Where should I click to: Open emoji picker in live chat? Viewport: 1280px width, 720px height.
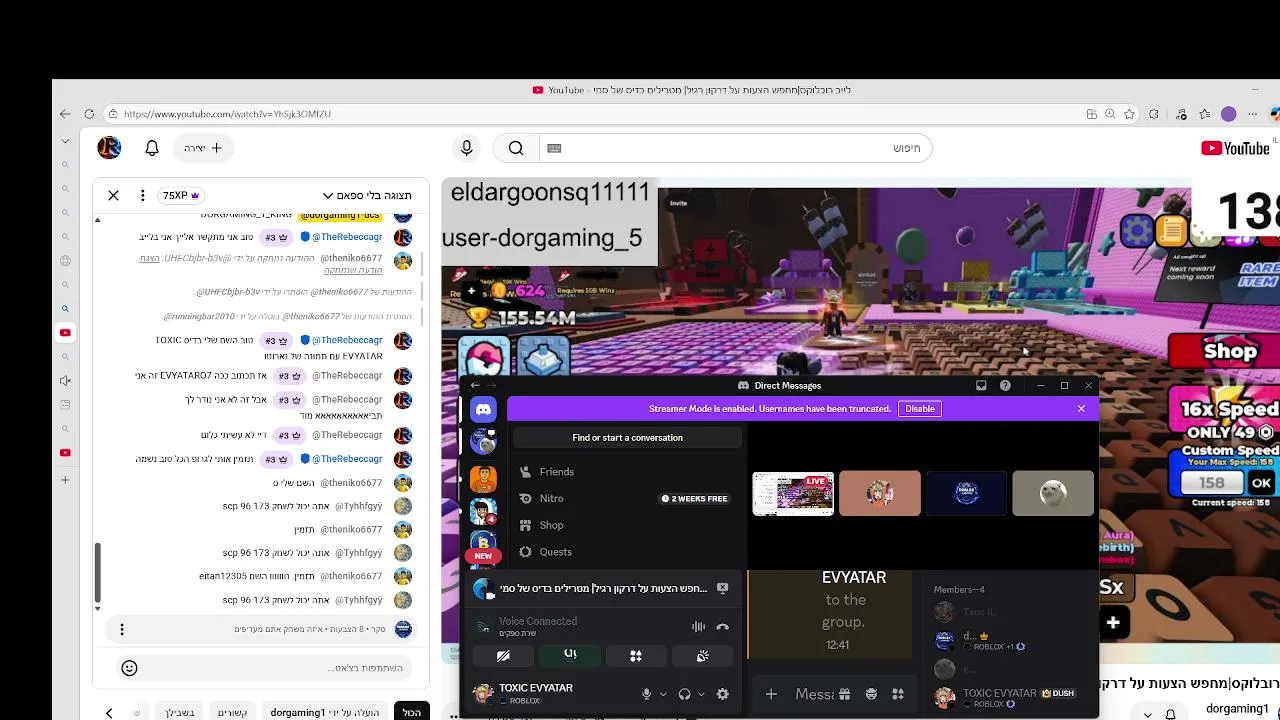[x=129, y=668]
